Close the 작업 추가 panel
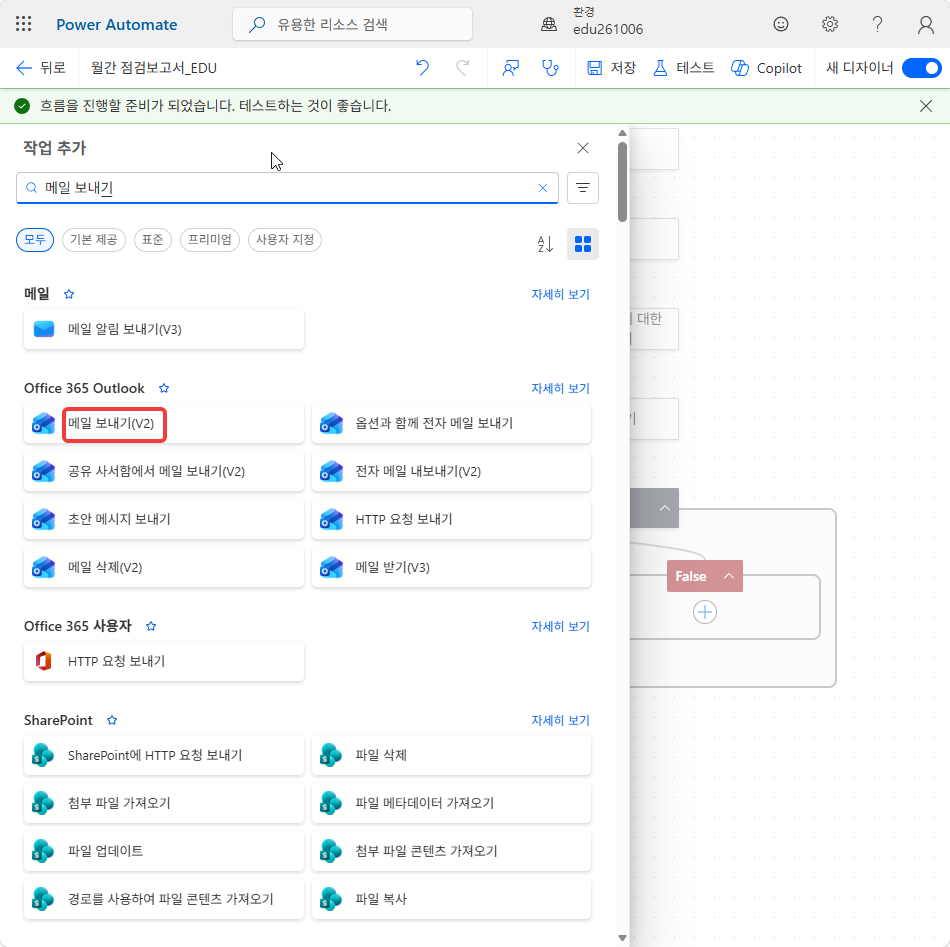 coord(583,148)
